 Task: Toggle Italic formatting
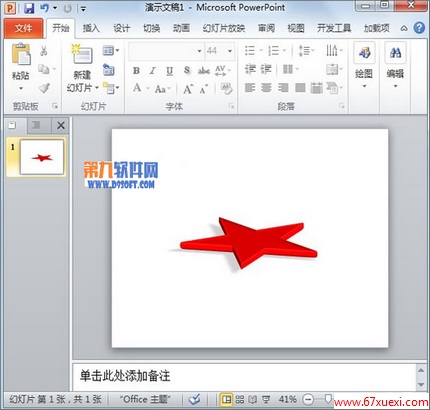click(x=153, y=70)
